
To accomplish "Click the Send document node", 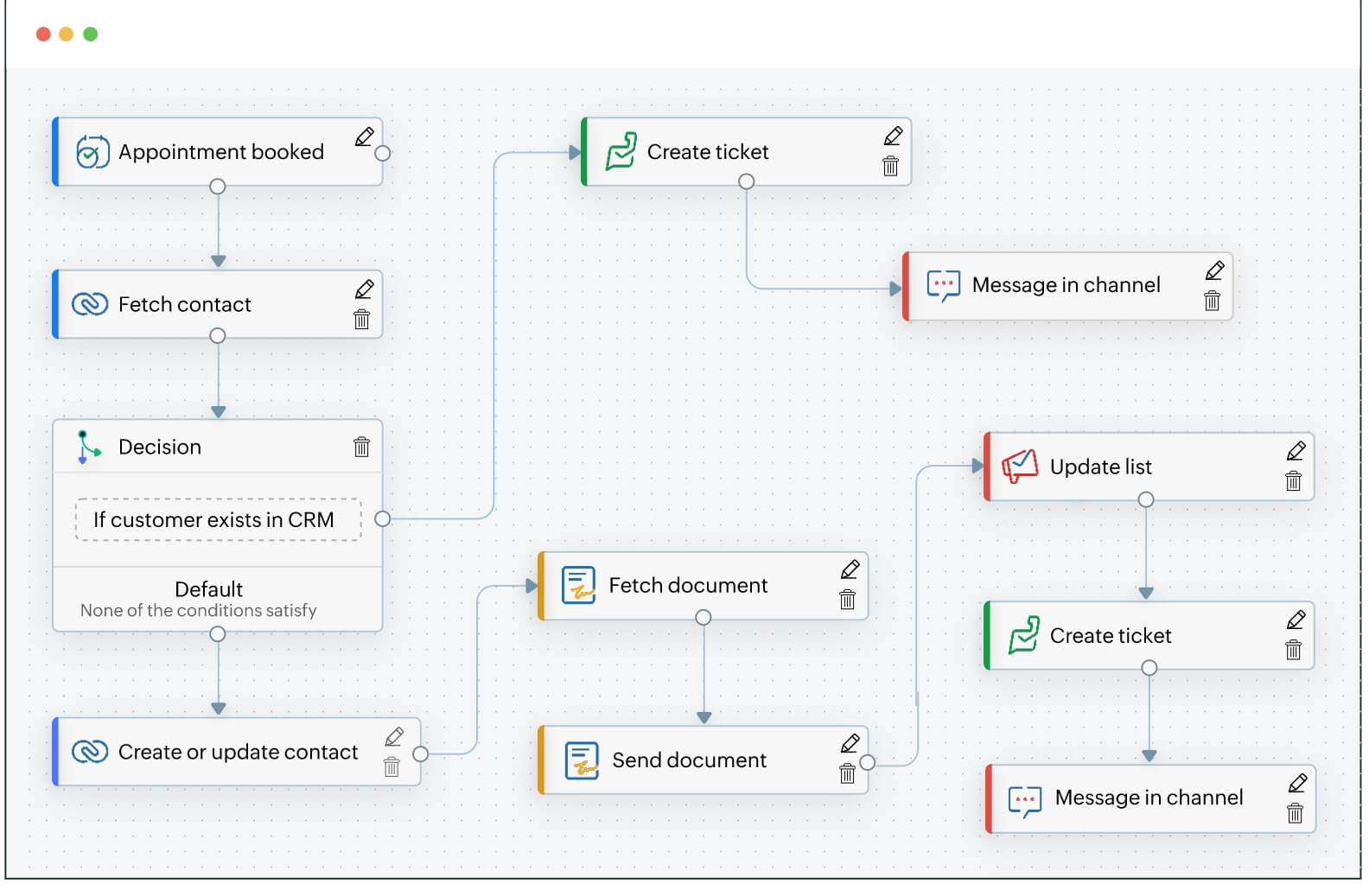I will pos(689,759).
